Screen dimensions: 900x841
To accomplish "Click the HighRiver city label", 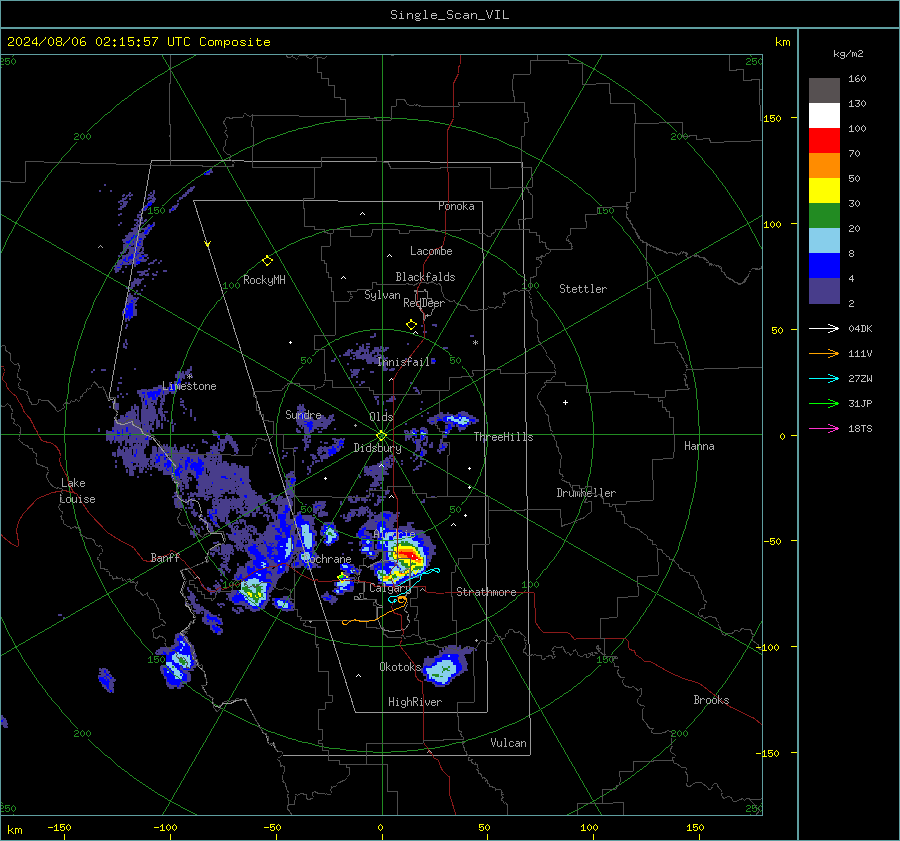I will 415,702.
